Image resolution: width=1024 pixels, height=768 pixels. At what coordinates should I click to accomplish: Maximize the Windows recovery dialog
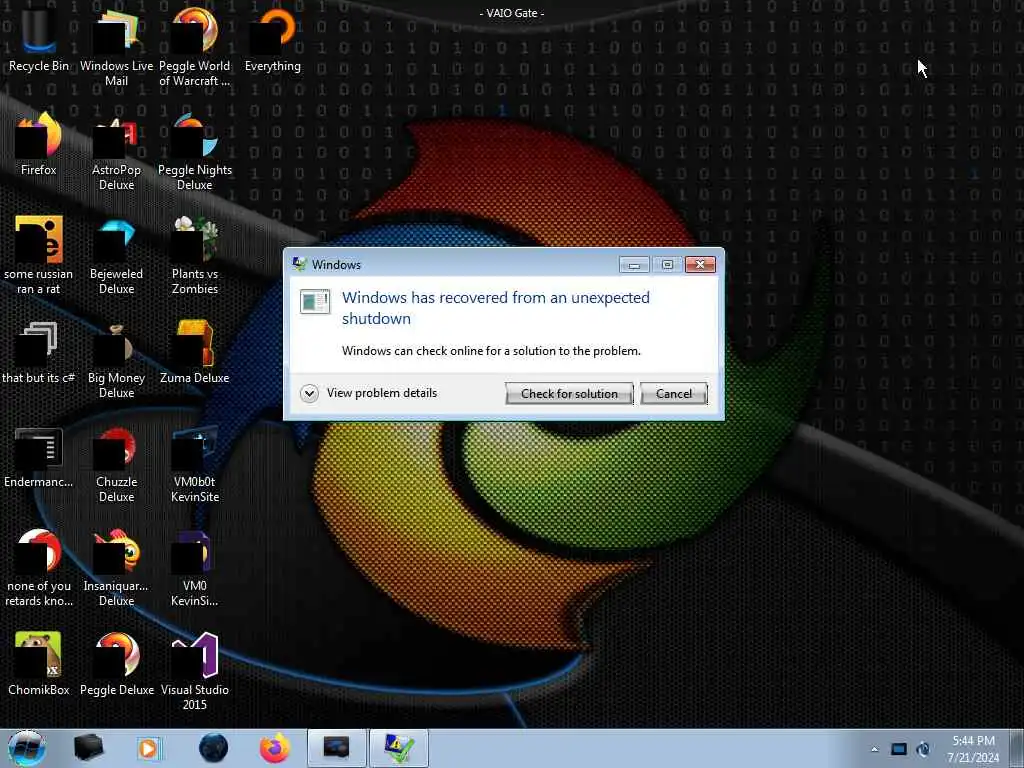pyautogui.click(x=667, y=264)
